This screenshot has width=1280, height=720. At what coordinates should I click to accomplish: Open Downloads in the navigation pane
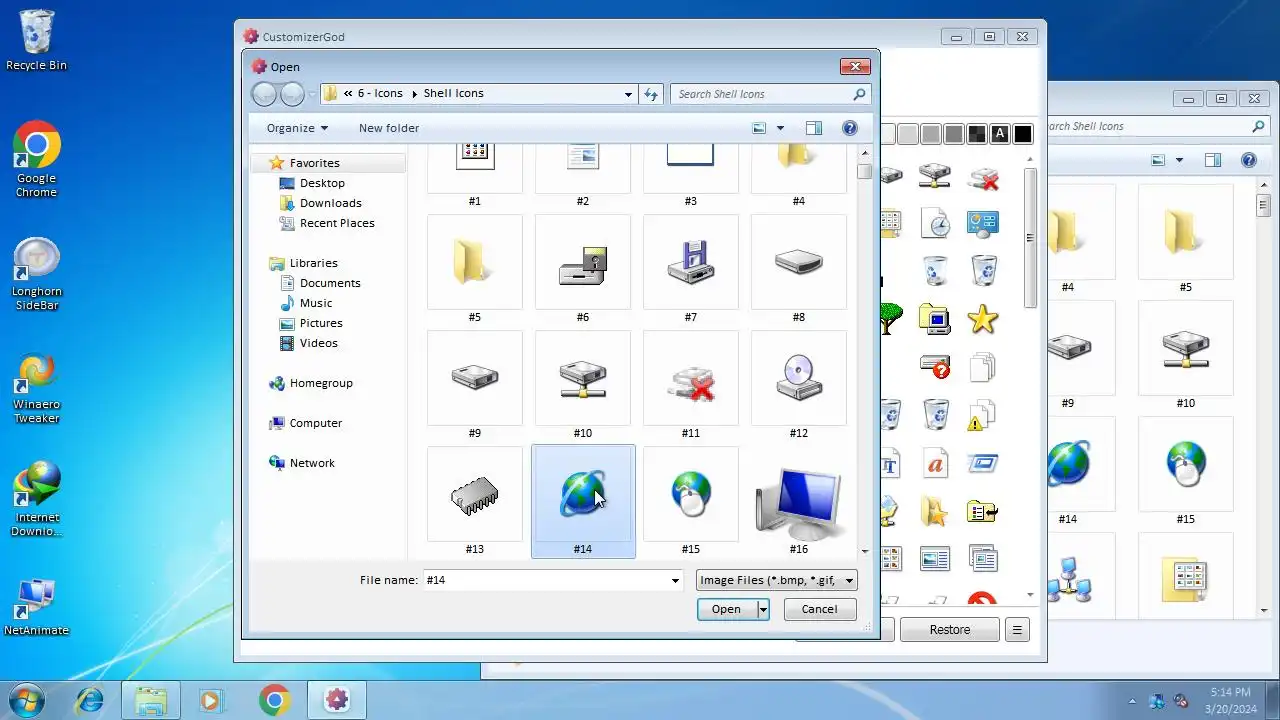[x=330, y=203]
